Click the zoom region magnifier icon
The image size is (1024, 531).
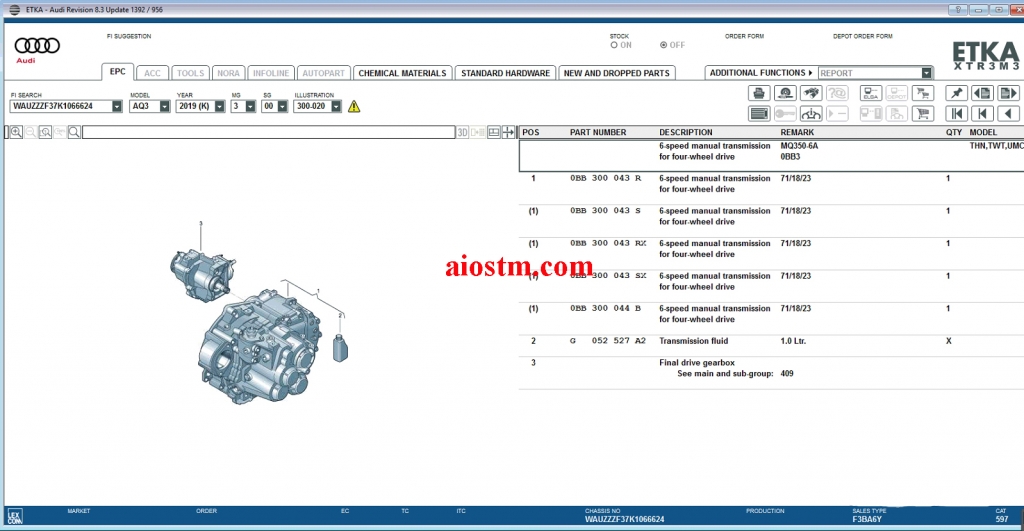tap(45, 132)
